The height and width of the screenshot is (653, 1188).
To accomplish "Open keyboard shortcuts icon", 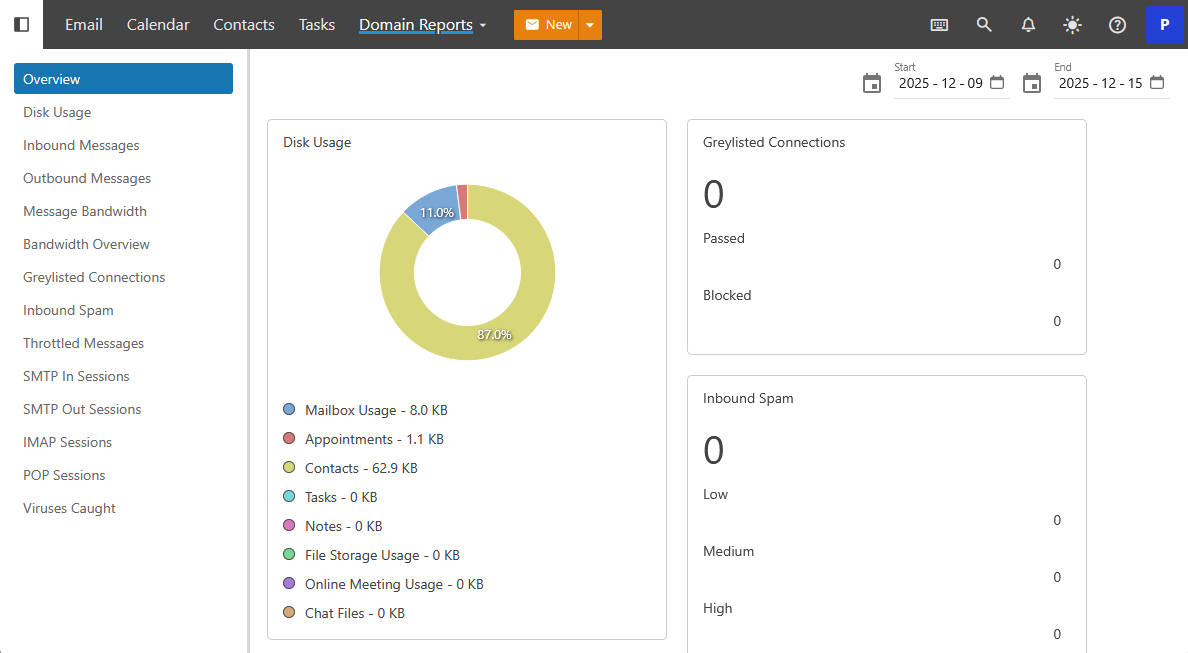I will [939, 25].
